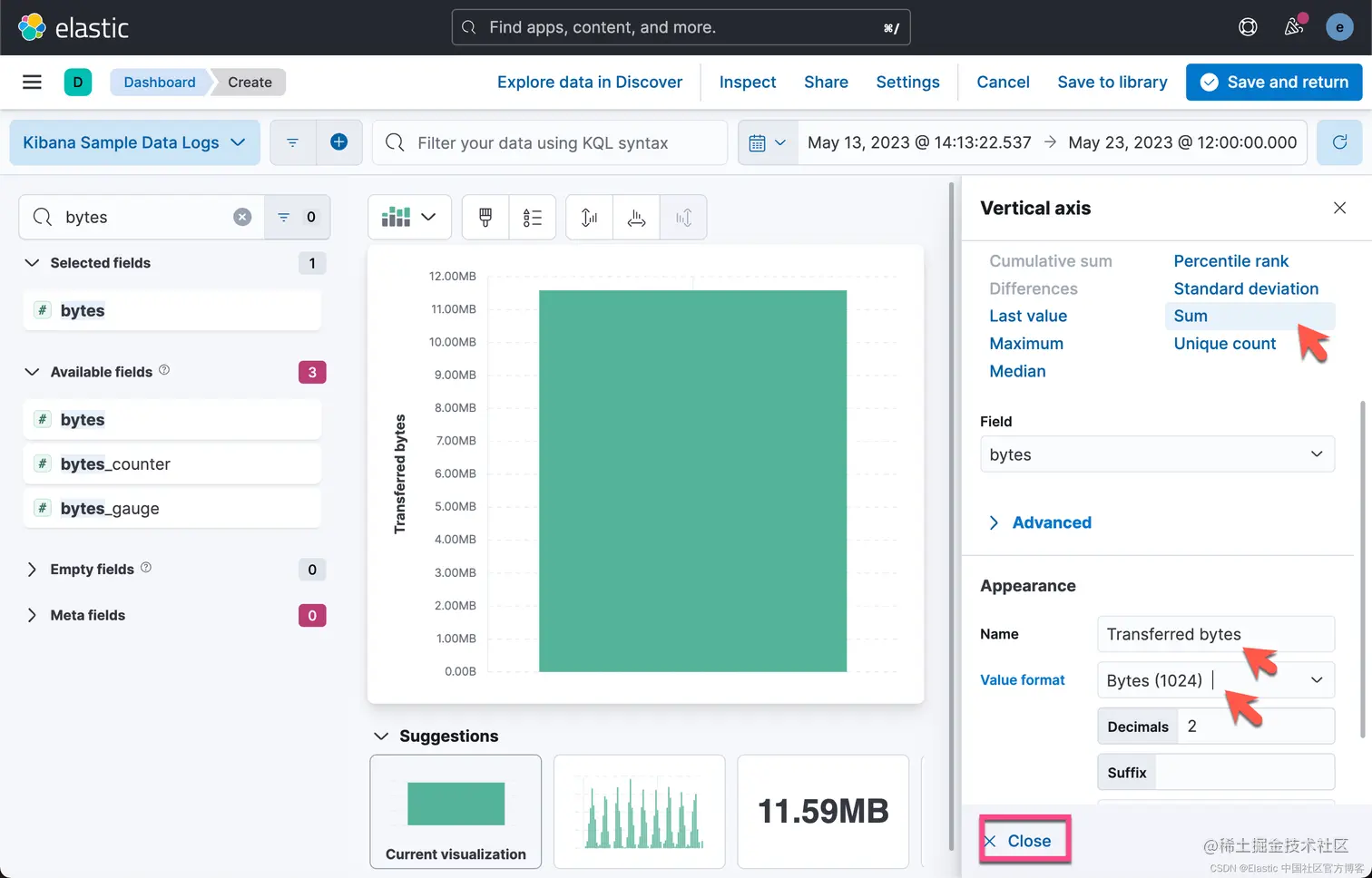Open the Share menu
The image size is (1372, 878).
[x=826, y=82]
